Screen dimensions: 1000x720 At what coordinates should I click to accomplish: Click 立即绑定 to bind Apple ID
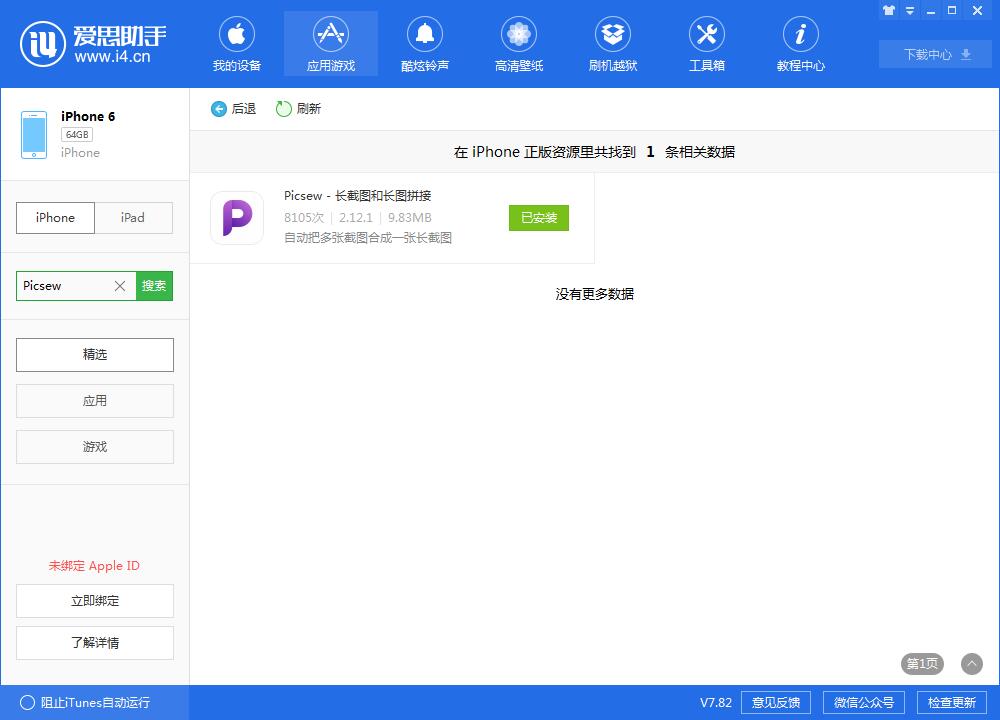[94, 600]
